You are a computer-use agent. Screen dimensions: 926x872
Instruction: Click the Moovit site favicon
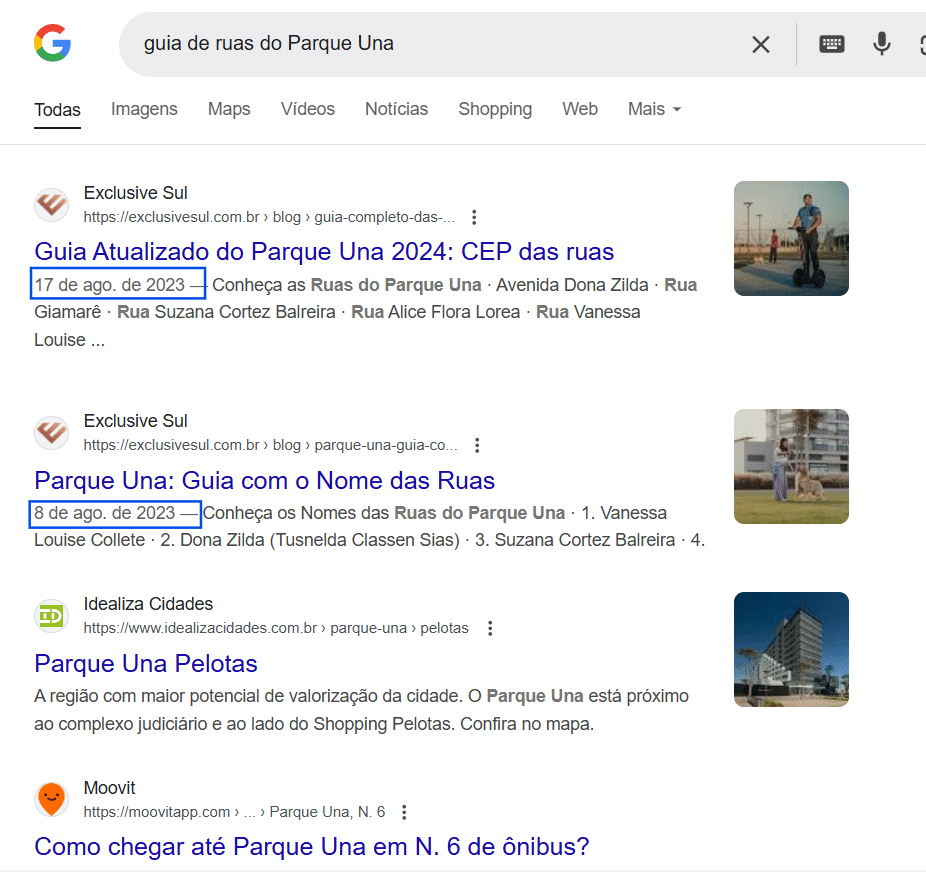51,799
